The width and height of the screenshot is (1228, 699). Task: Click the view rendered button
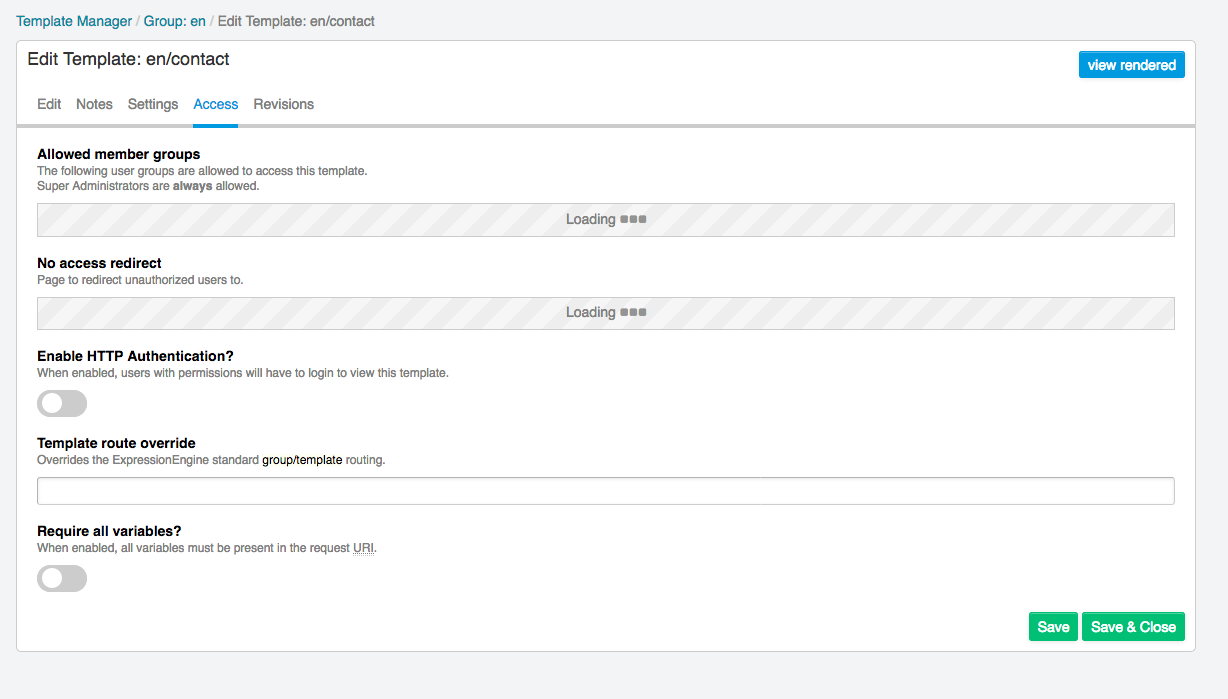coord(1131,65)
